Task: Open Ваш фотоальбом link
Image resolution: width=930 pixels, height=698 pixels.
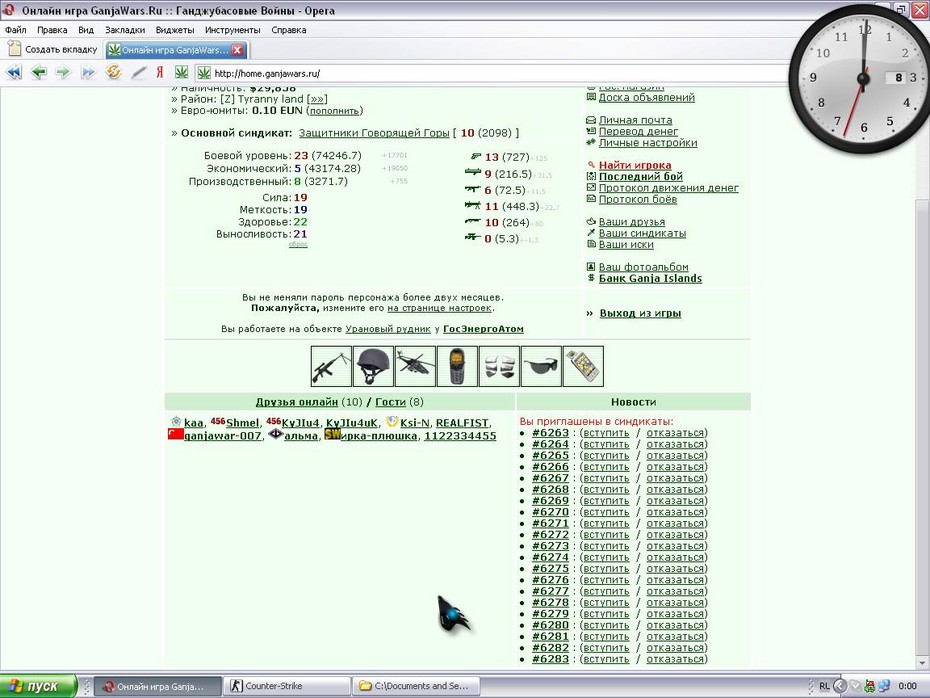Action: click(x=644, y=267)
